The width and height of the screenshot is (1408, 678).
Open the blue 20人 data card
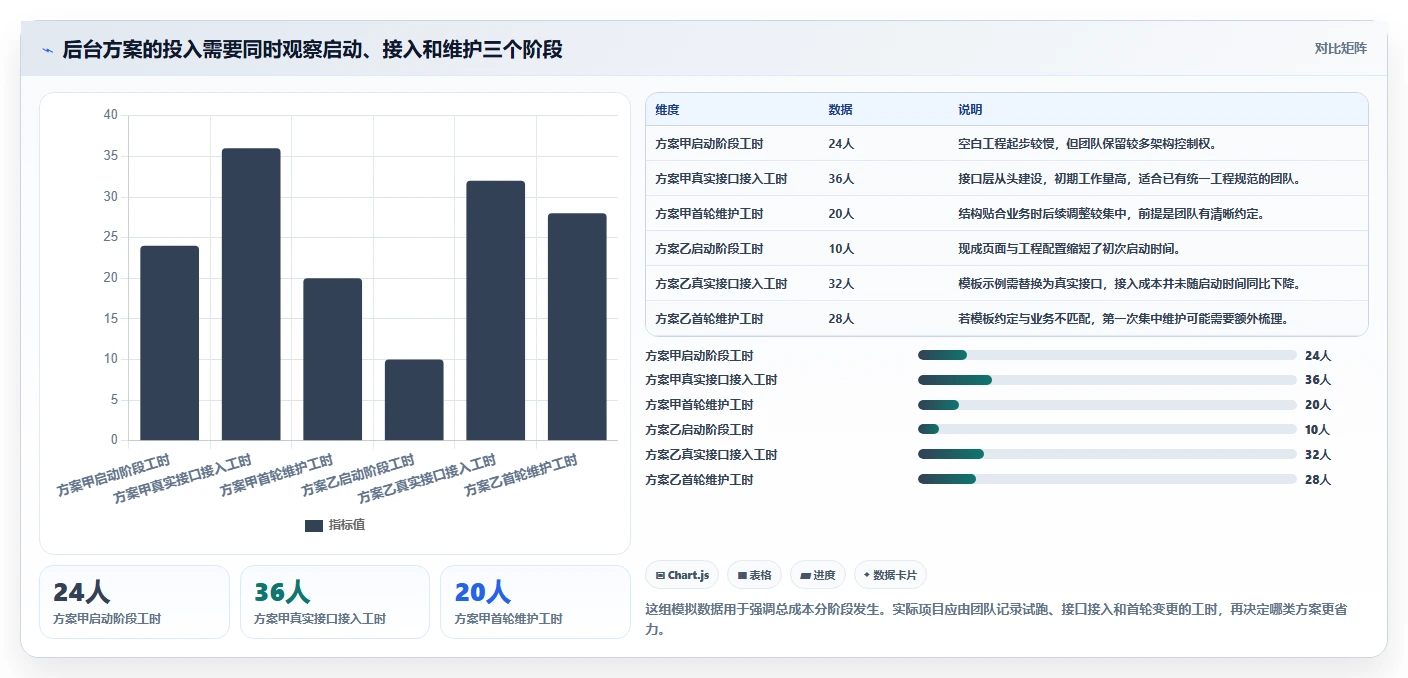coord(535,602)
